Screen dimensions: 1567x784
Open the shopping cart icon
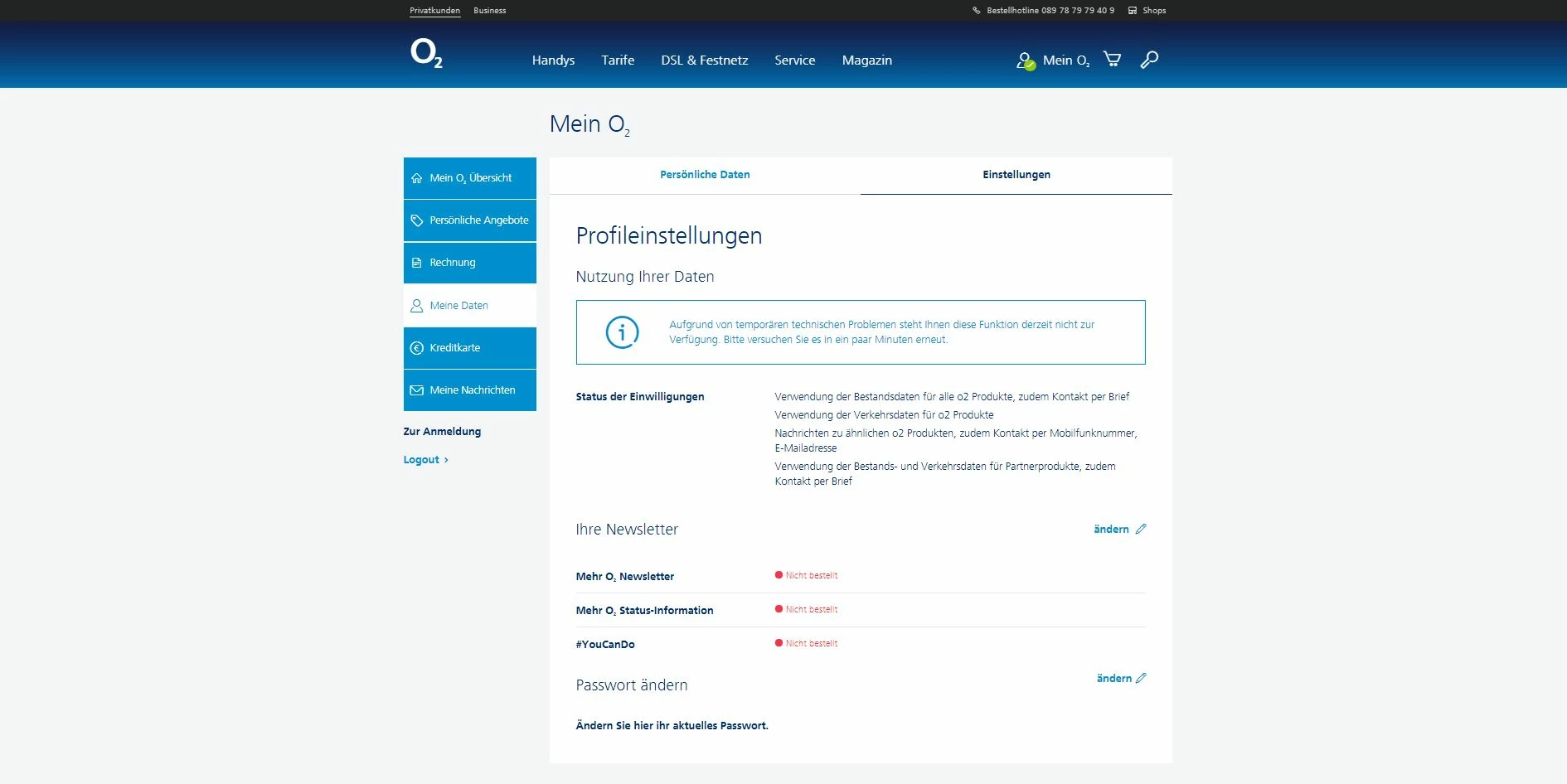coord(1113,60)
